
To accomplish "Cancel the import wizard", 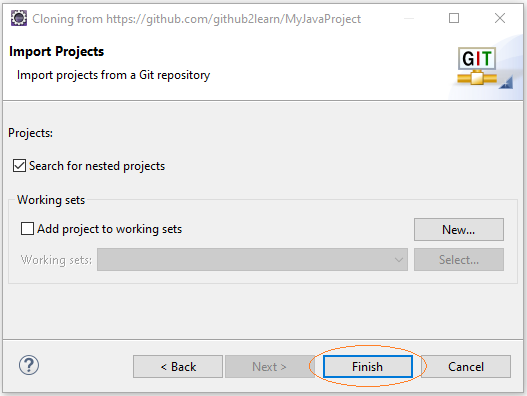I will (x=466, y=367).
